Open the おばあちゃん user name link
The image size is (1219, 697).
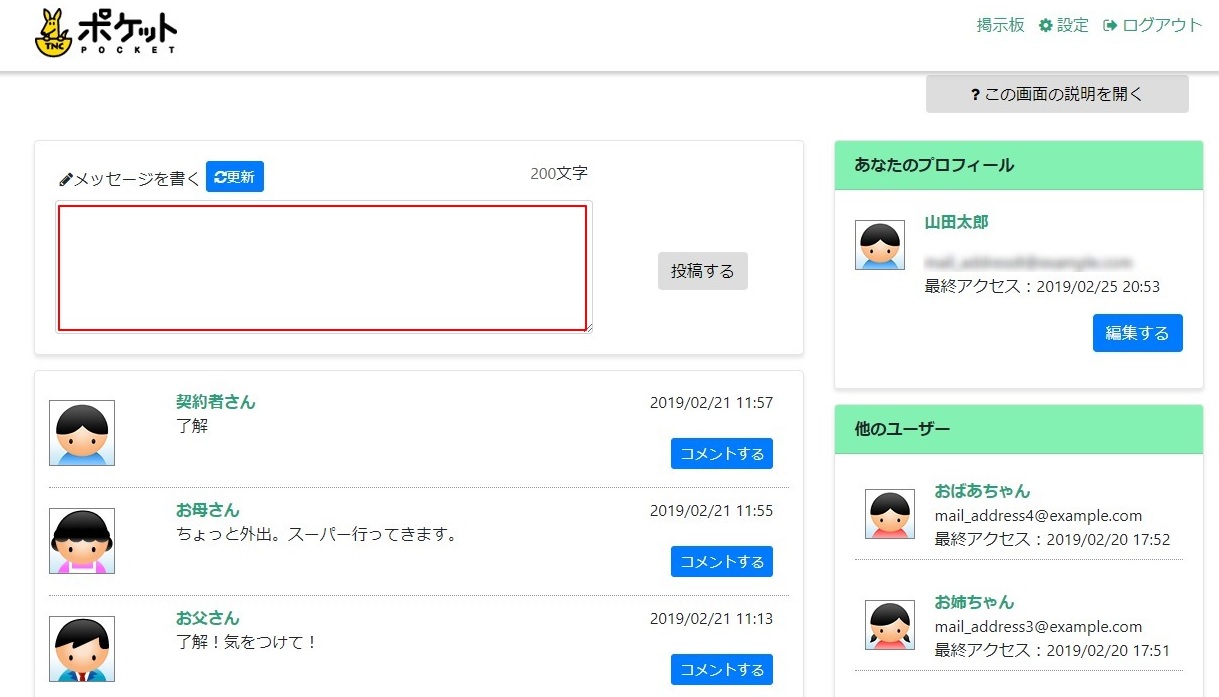coord(982,491)
